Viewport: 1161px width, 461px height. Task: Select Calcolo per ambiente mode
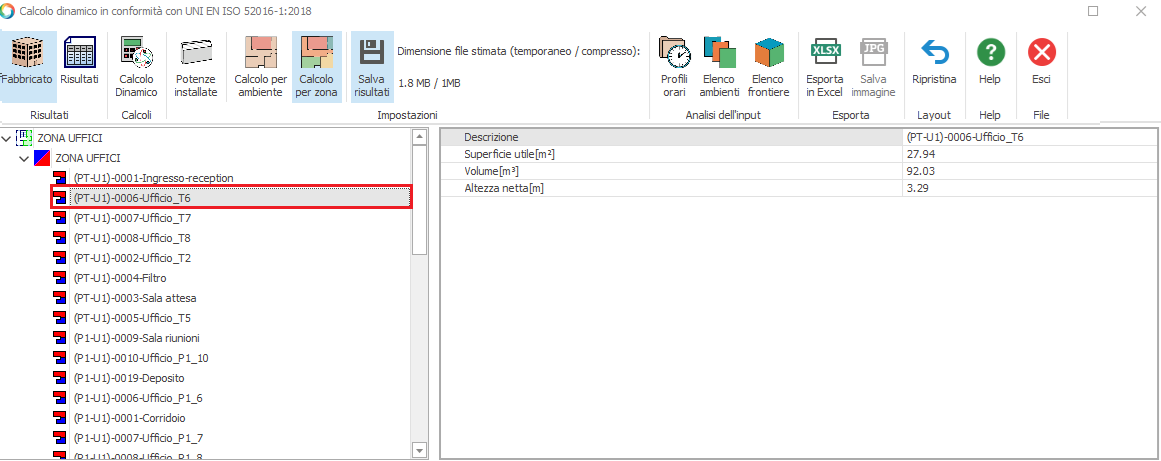(x=260, y=66)
